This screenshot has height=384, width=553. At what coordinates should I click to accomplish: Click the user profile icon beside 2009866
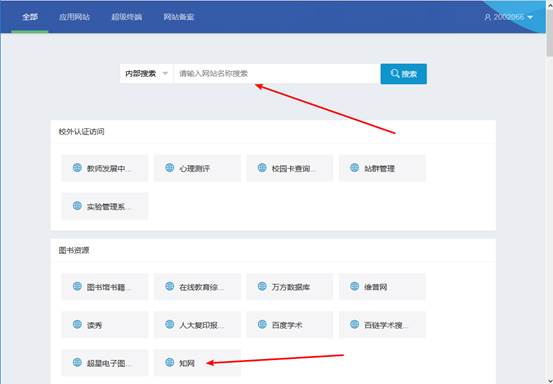coord(488,17)
